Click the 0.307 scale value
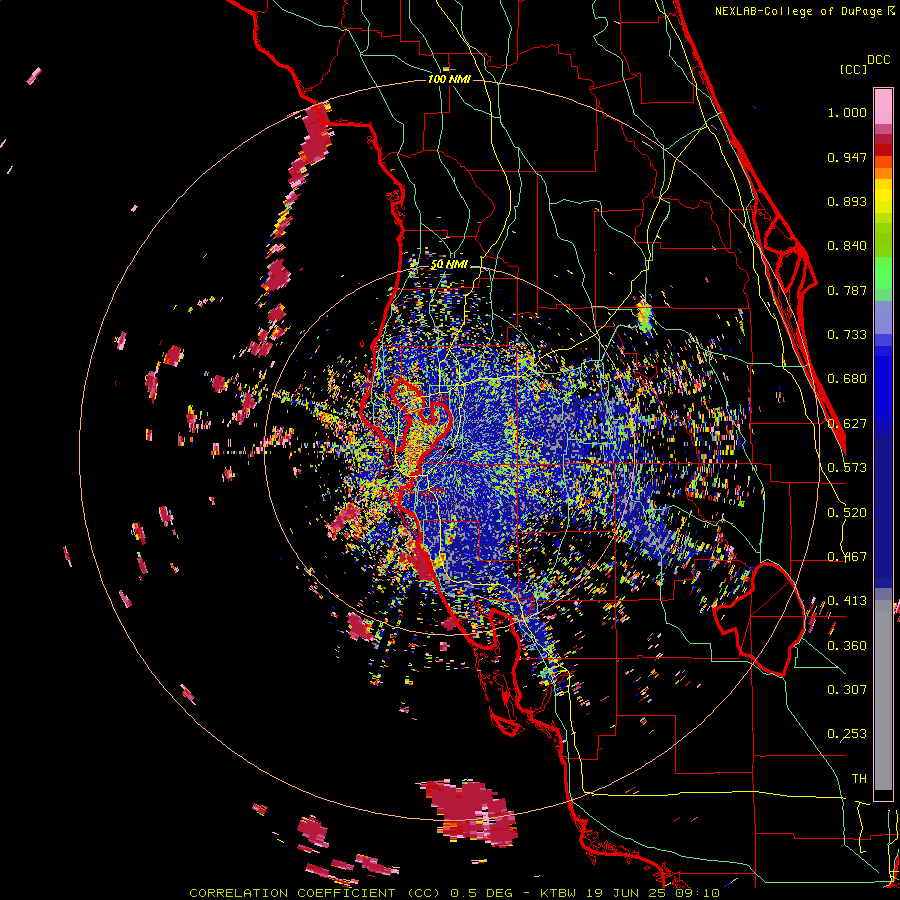The image size is (900, 900). [x=847, y=690]
